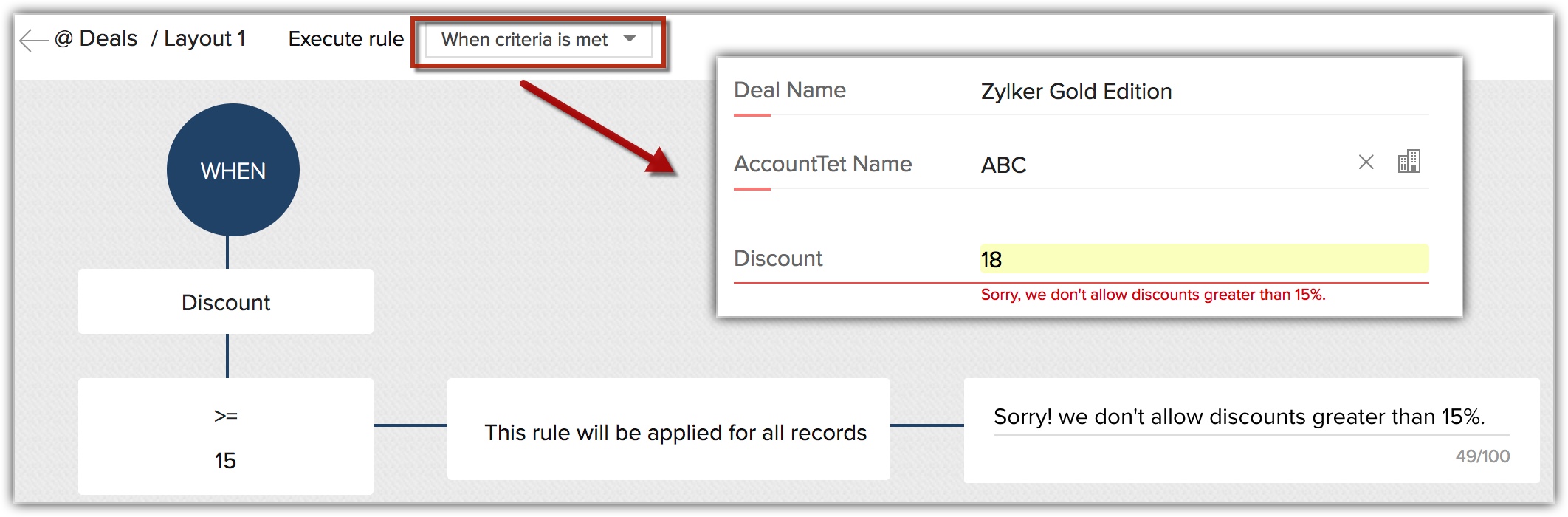Viewport: 1568px width, 517px height.
Task: Click the error message text input
Action: [1238, 417]
